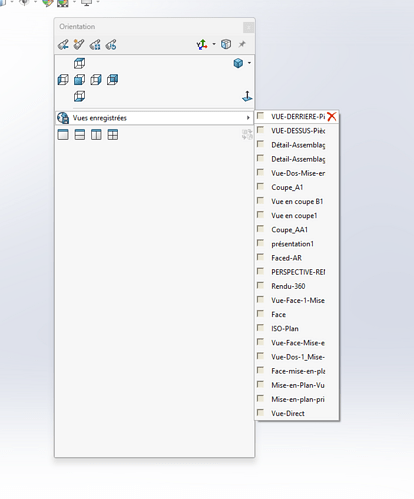
Task: Check the box next to Vue-Direct
Action: [260, 413]
